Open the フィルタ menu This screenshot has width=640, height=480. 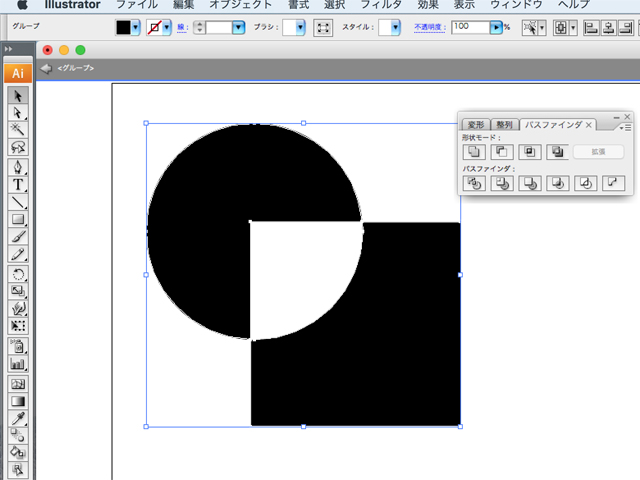[381, 4]
